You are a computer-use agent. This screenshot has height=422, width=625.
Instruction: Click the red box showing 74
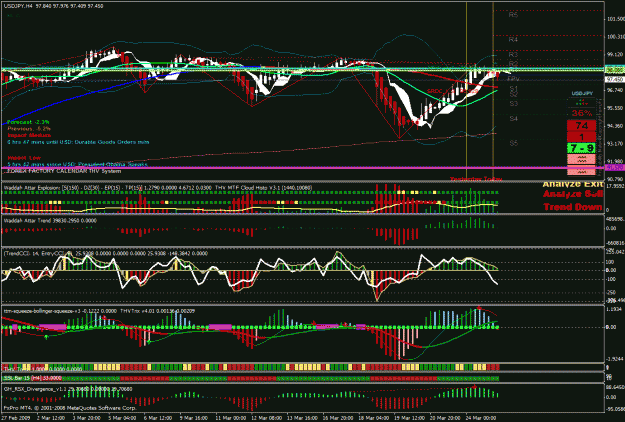point(582,126)
